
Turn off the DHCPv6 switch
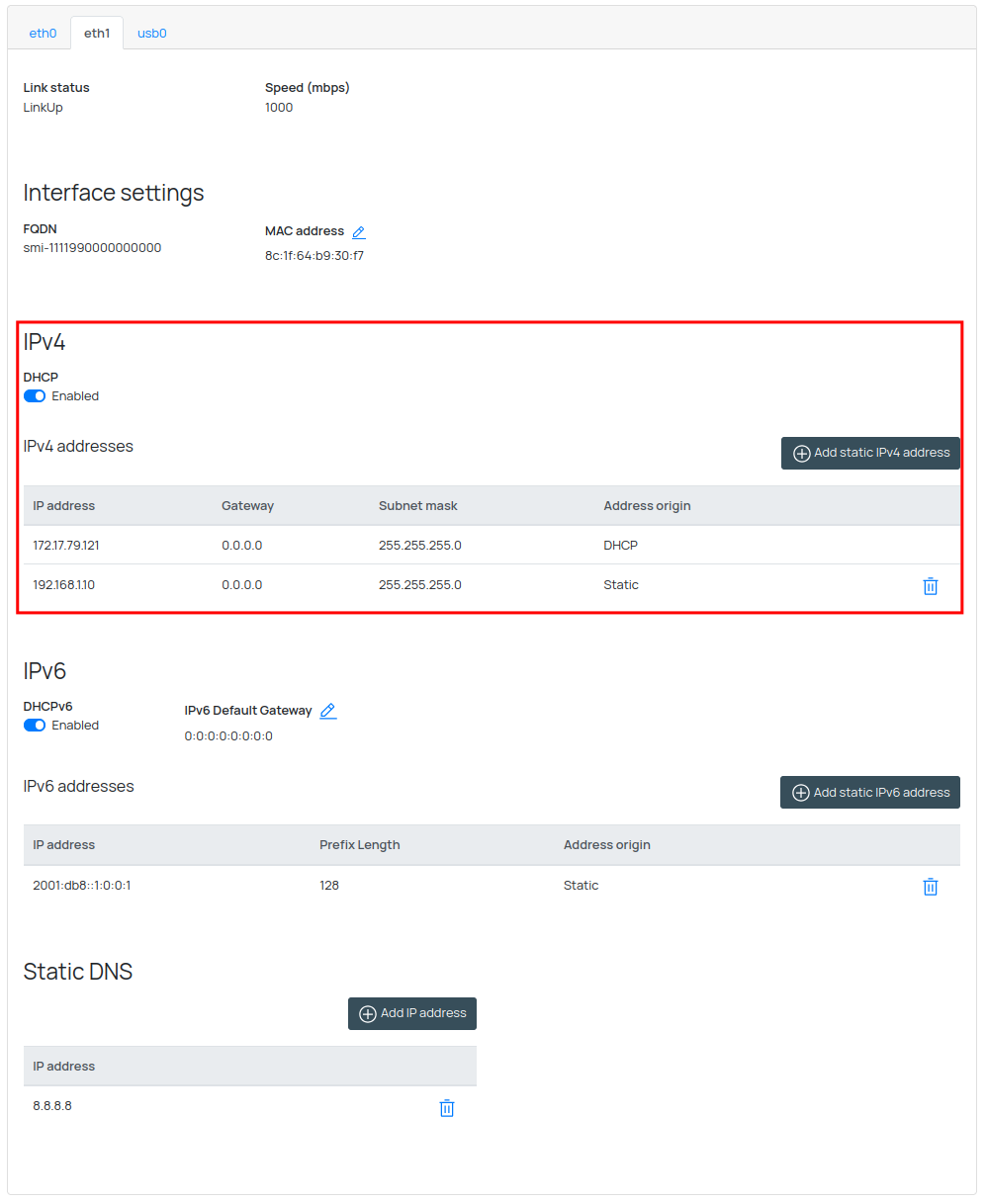(x=35, y=726)
